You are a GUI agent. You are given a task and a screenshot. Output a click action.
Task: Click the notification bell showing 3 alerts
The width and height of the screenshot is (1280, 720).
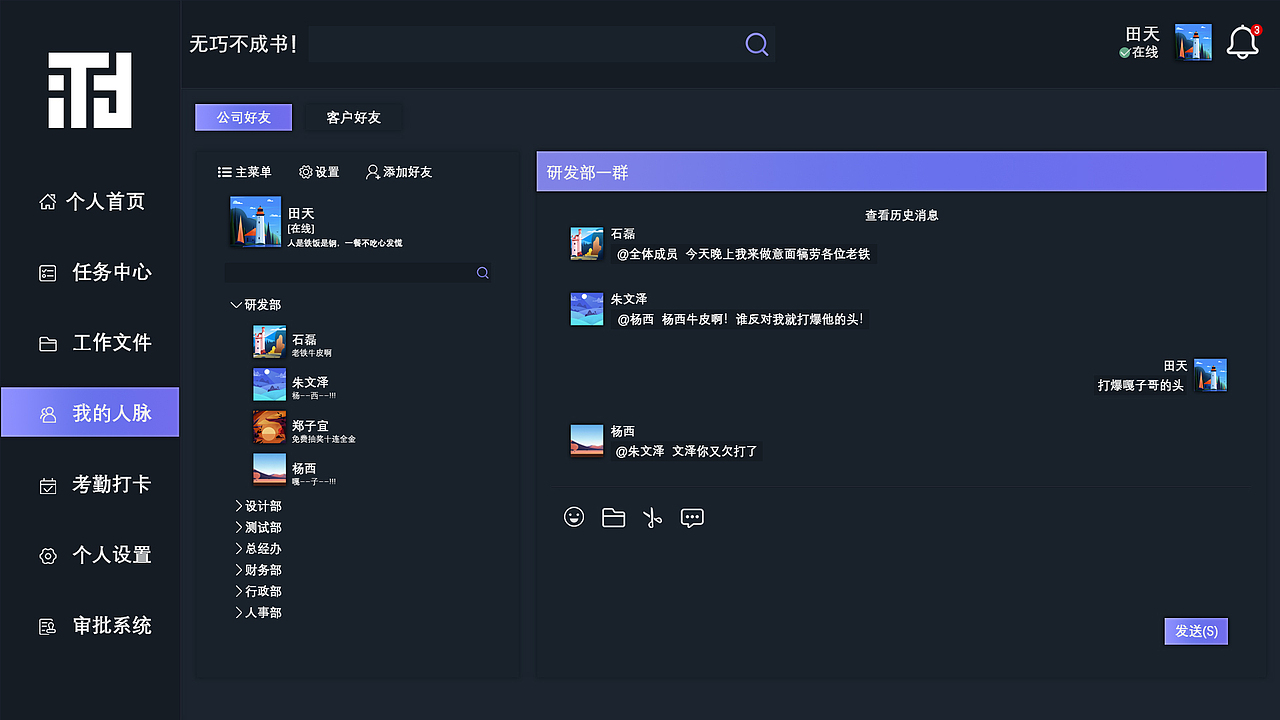click(x=1242, y=42)
